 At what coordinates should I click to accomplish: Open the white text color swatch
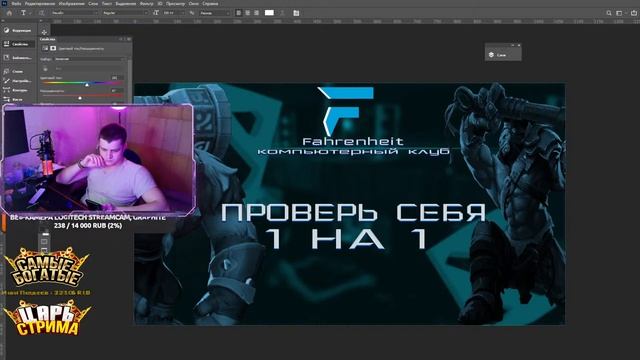[x=269, y=13]
